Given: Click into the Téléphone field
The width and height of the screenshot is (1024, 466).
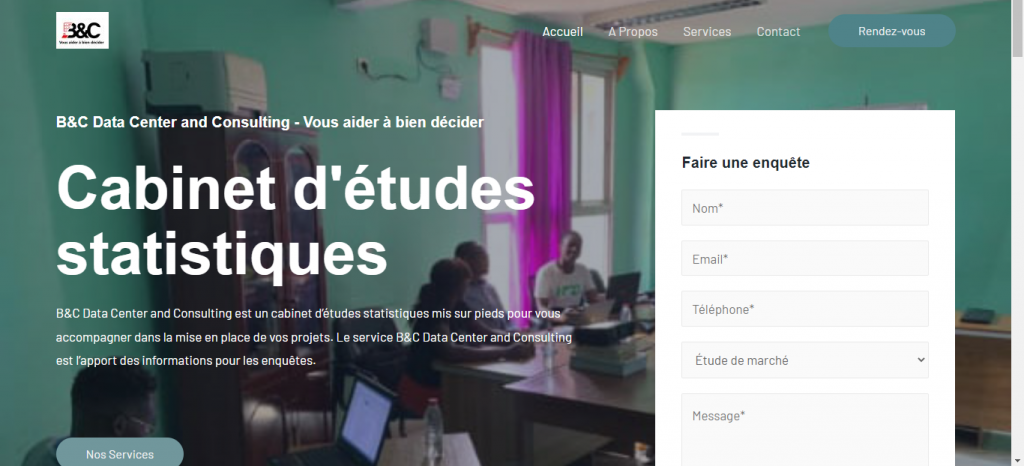Looking at the screenshot, I should pyautogui.click(x=805, y=309).
